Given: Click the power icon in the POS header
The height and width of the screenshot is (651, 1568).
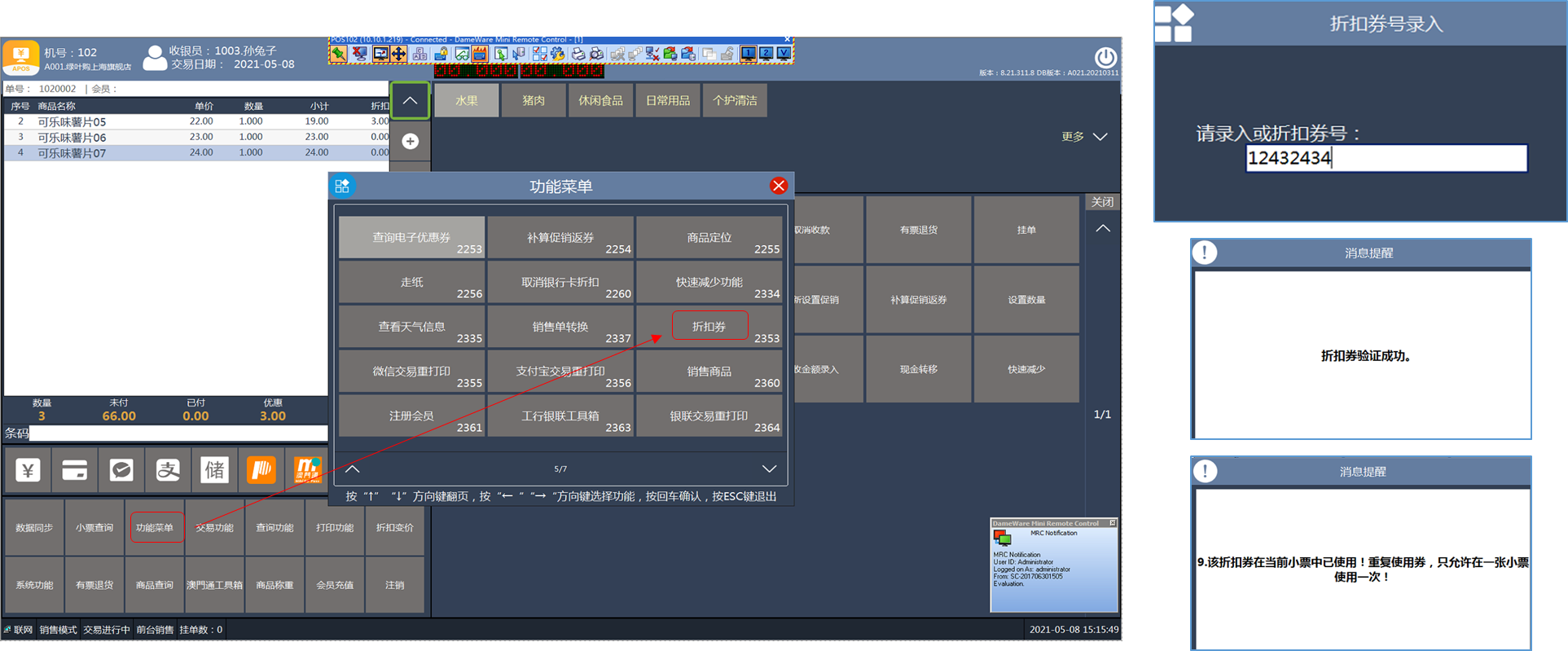Looking at the screenshot, I should coord(1105,57).
